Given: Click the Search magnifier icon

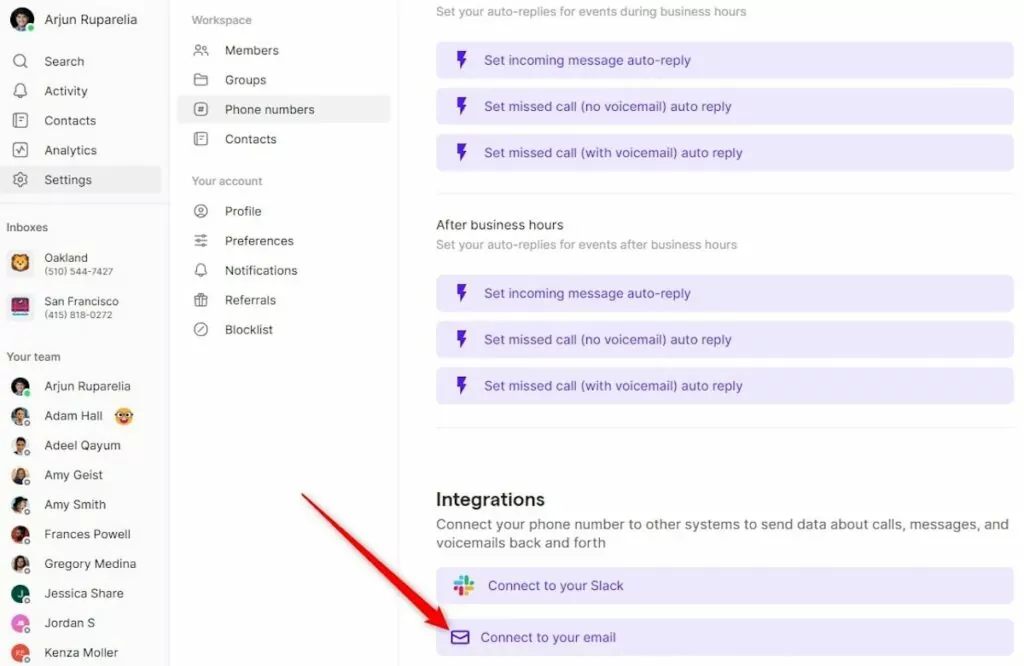Looking at the screenshot, I should 20,61.
